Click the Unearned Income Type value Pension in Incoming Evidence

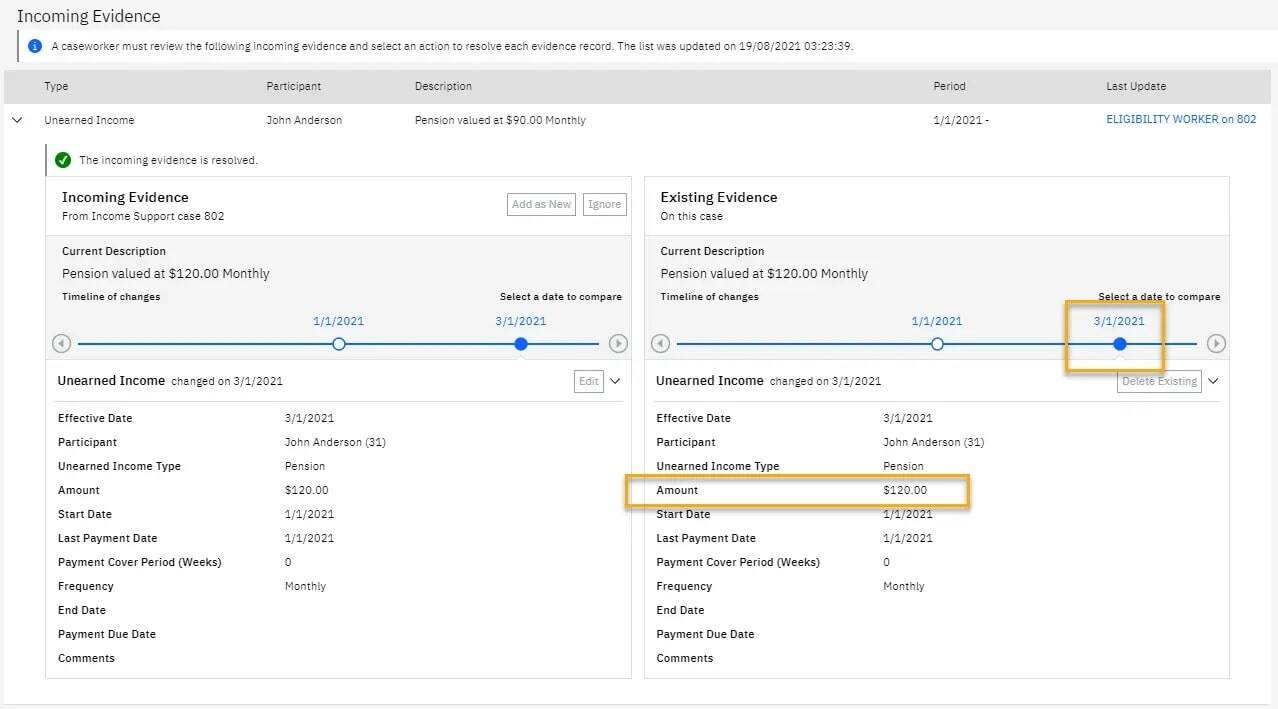[x=305, y=466]
